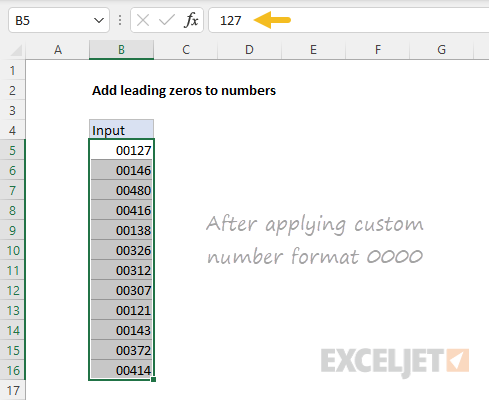Select row 12 header

pyautogui.click(x=13, y=290)
